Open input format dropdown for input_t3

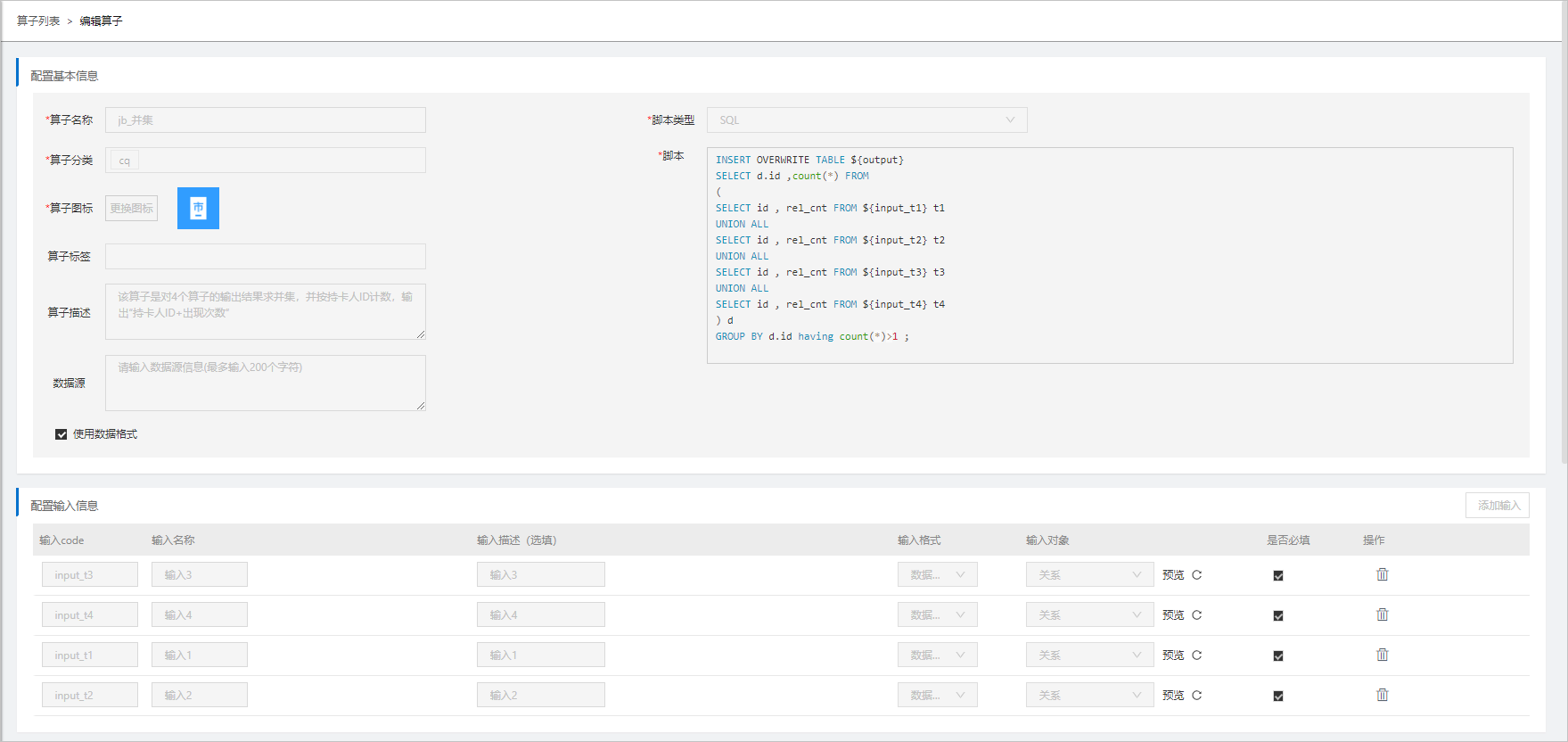click(937, 574)
